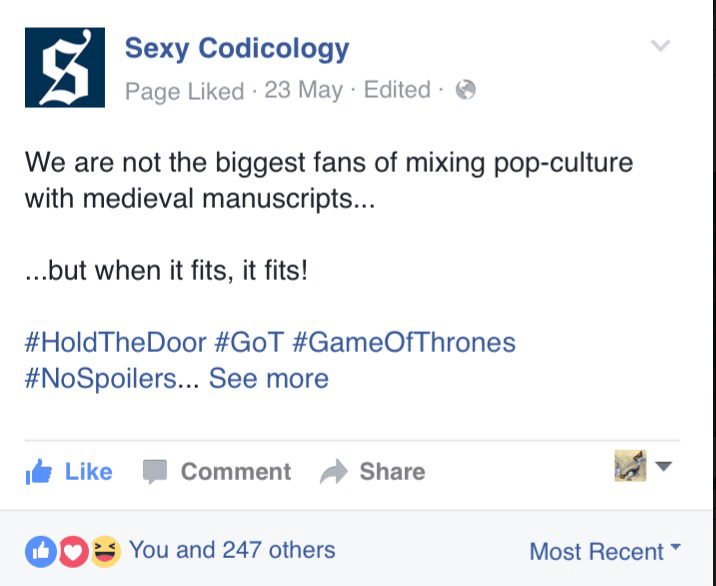The width and height of the screenshot is (716, 586).
Task: Expand the post with See more
Action: [268, 379]
